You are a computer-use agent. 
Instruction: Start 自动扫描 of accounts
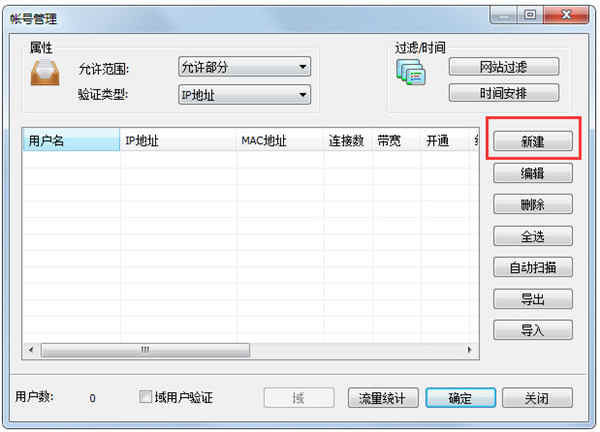tap(533, 267)
